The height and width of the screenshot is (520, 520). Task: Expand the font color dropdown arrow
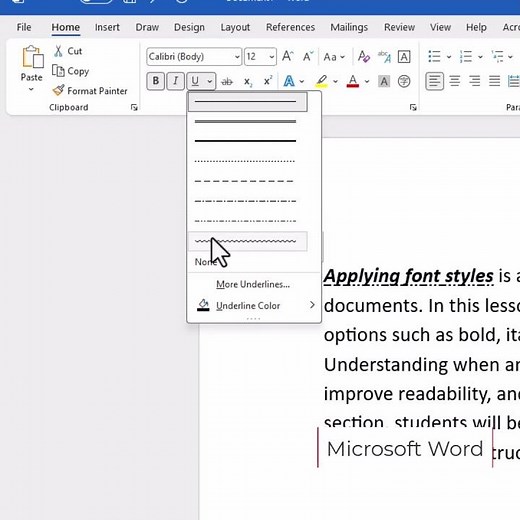point(367,81)
